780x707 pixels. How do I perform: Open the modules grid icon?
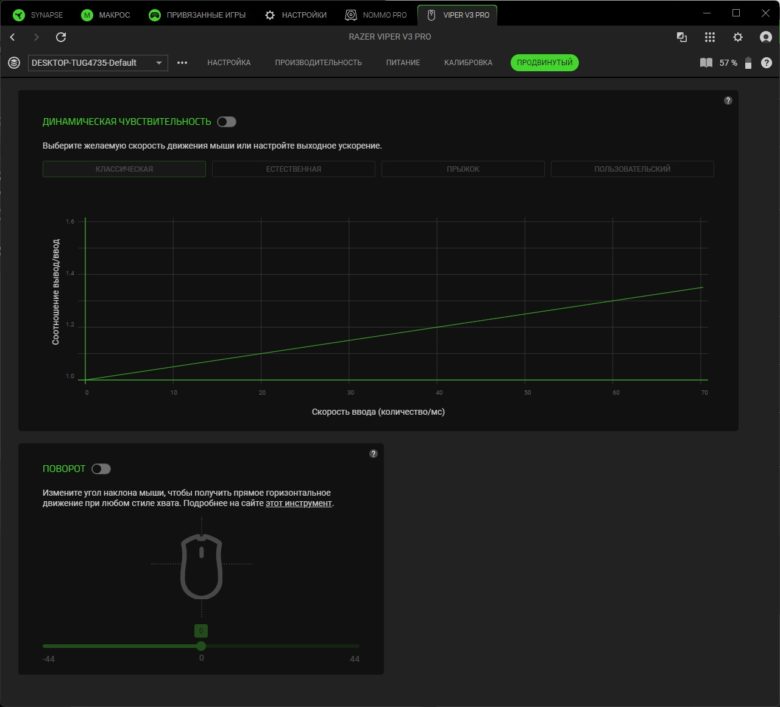[x=710, y=37]
